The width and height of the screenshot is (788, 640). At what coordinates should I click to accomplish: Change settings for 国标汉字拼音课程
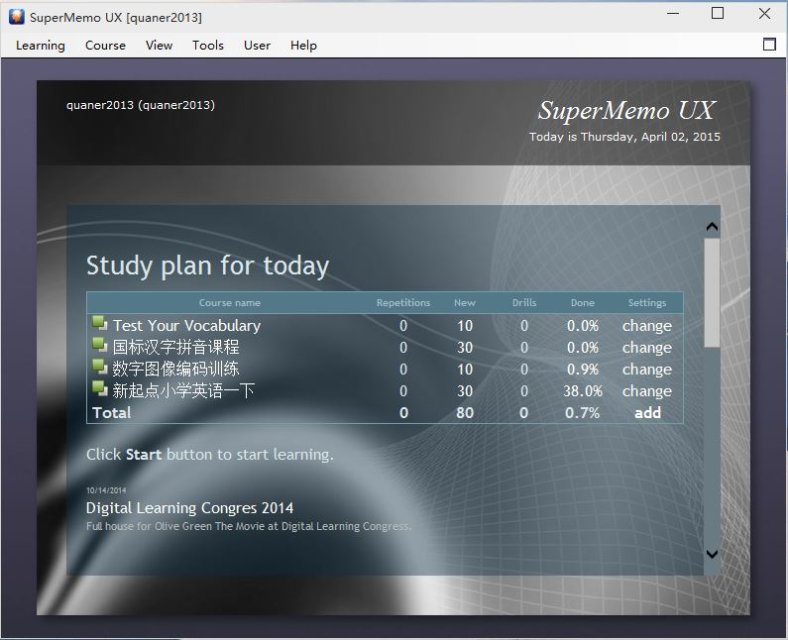(x=647, y=348)
